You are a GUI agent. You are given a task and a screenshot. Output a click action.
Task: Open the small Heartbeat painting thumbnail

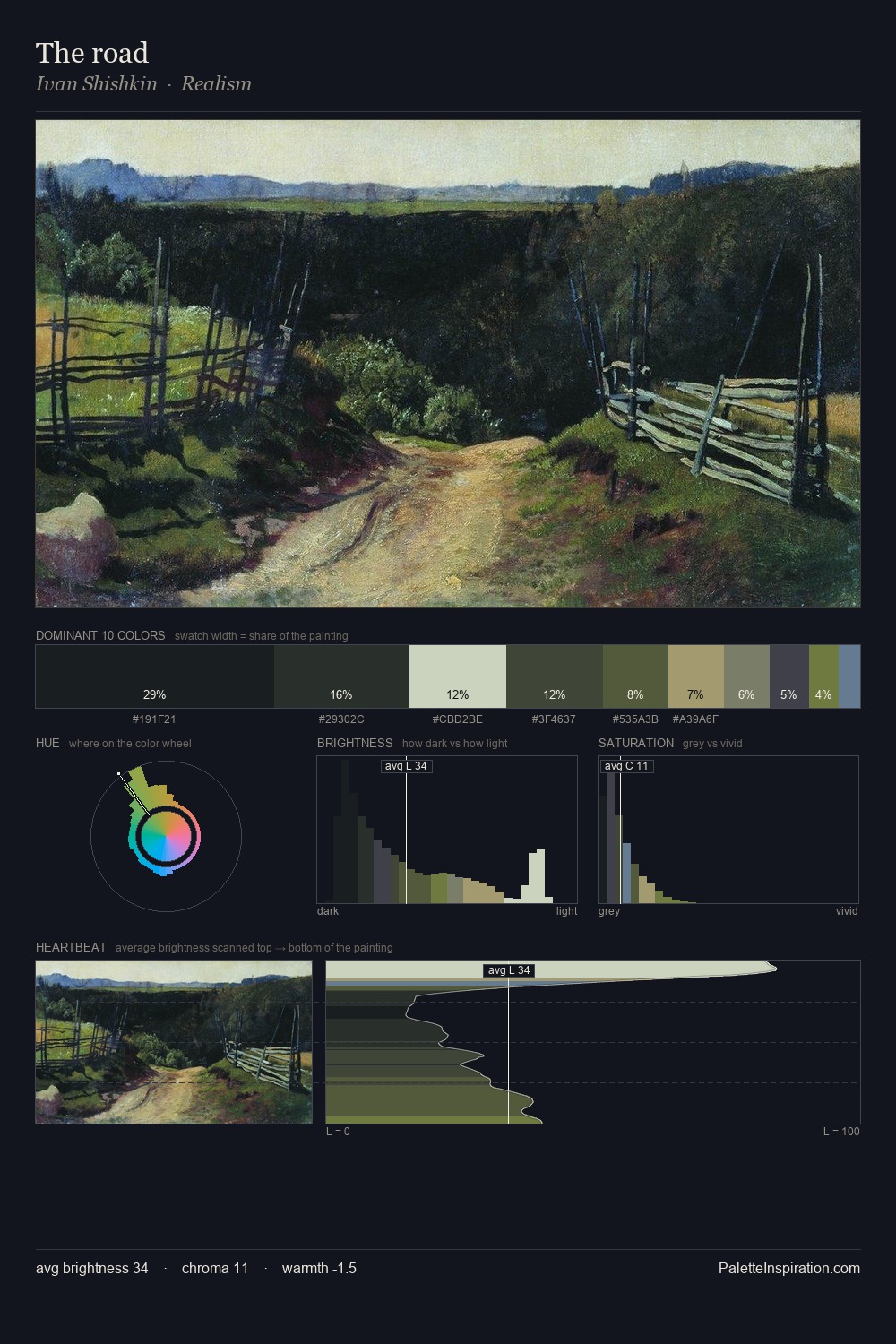tap(174, 1042)
